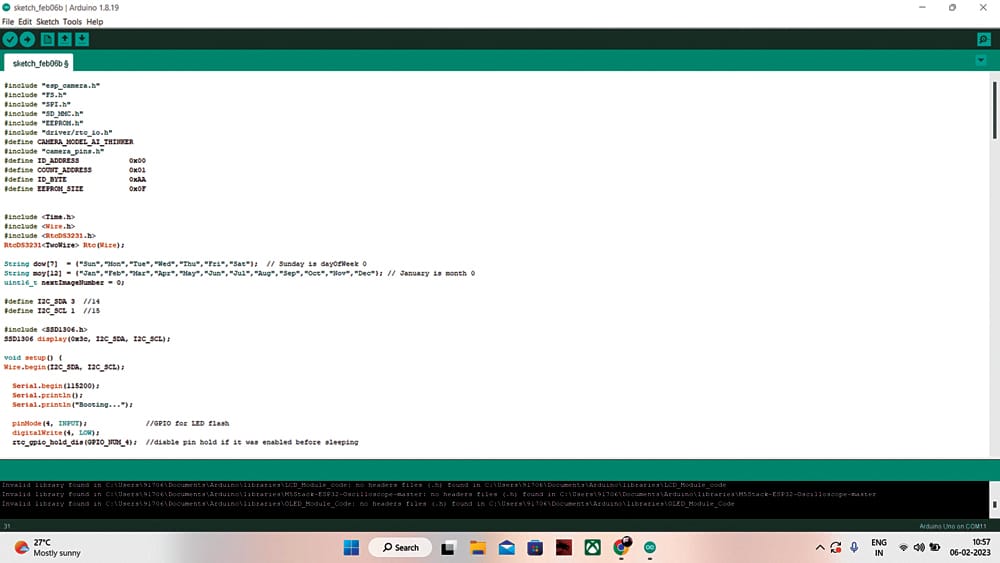This screenshot has height=563, width=1000.
Task: Open the Edit menu
Action: (x=25, y=21)
